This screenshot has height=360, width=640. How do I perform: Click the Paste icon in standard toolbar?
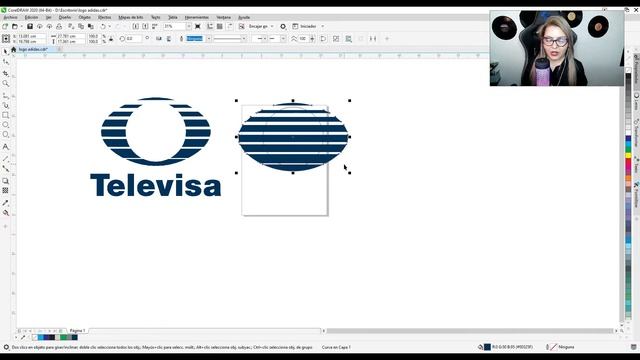pyautogui.click(x=91, y=27)
